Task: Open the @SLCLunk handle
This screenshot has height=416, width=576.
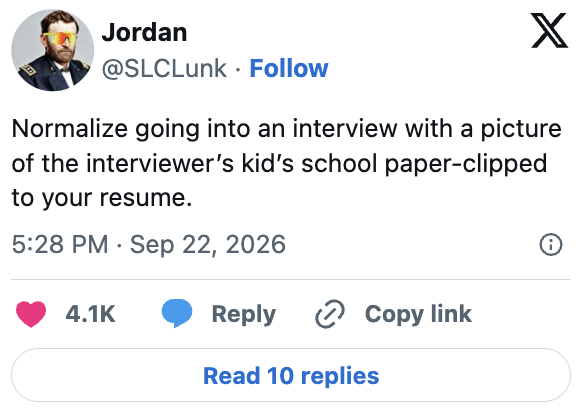Action: click(x=164, y=68)
